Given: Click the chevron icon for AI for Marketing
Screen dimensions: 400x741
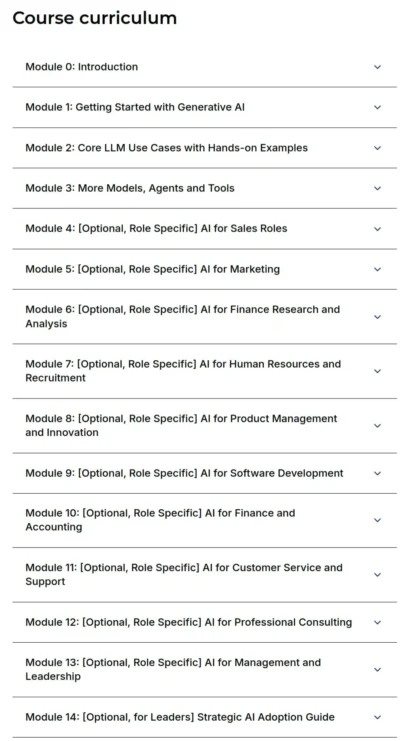Looking at the screenshot, I should (x=377, y=269).
